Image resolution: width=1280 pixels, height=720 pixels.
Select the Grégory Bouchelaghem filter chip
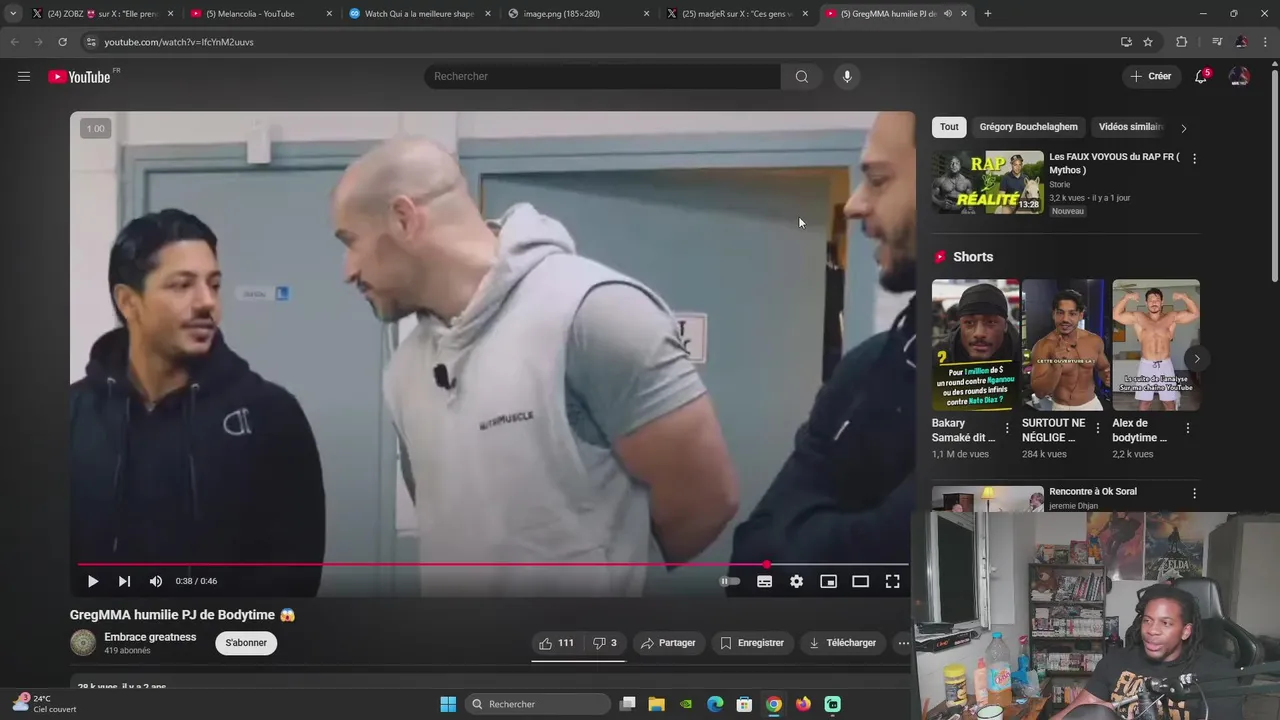click(x=1028, y=127)
